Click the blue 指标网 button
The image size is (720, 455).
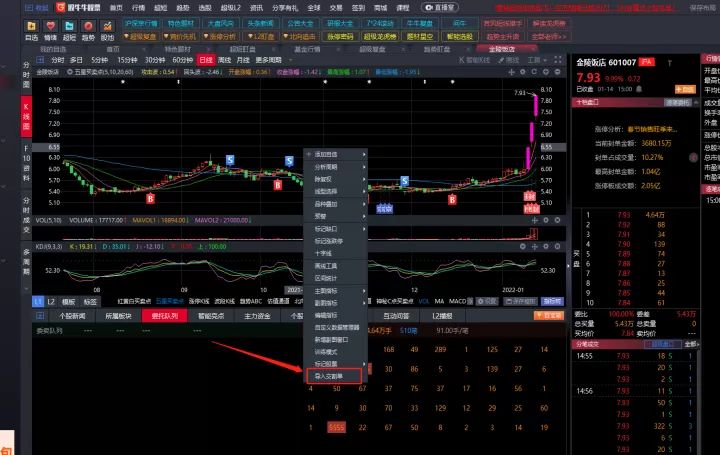point(552,301)
